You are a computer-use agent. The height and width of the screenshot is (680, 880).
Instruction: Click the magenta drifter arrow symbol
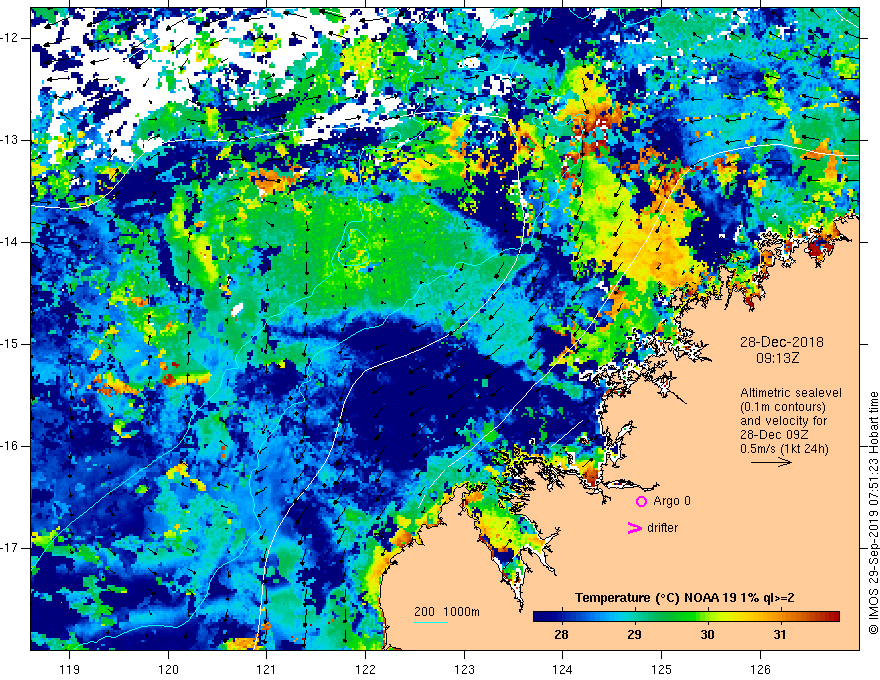(634, 528)
